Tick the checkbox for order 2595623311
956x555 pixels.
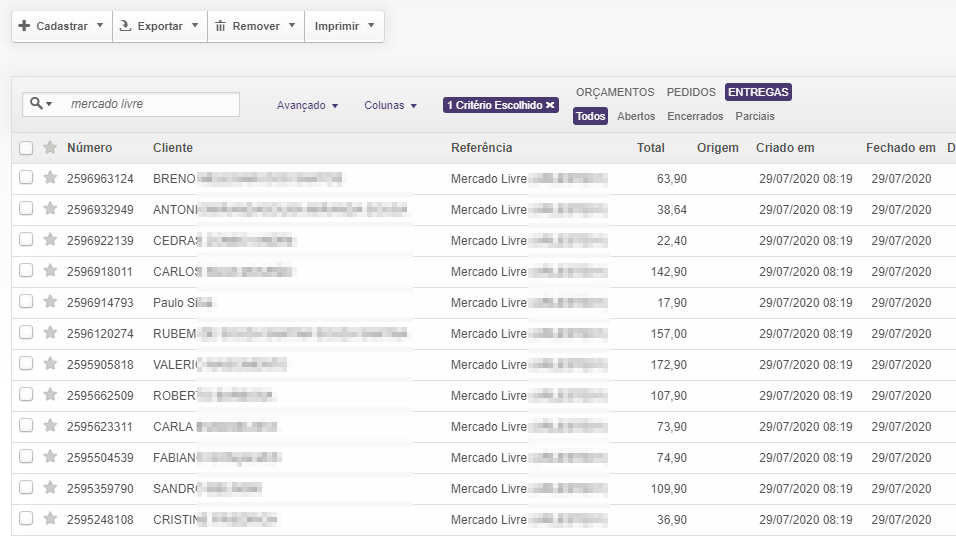[26, 426]
